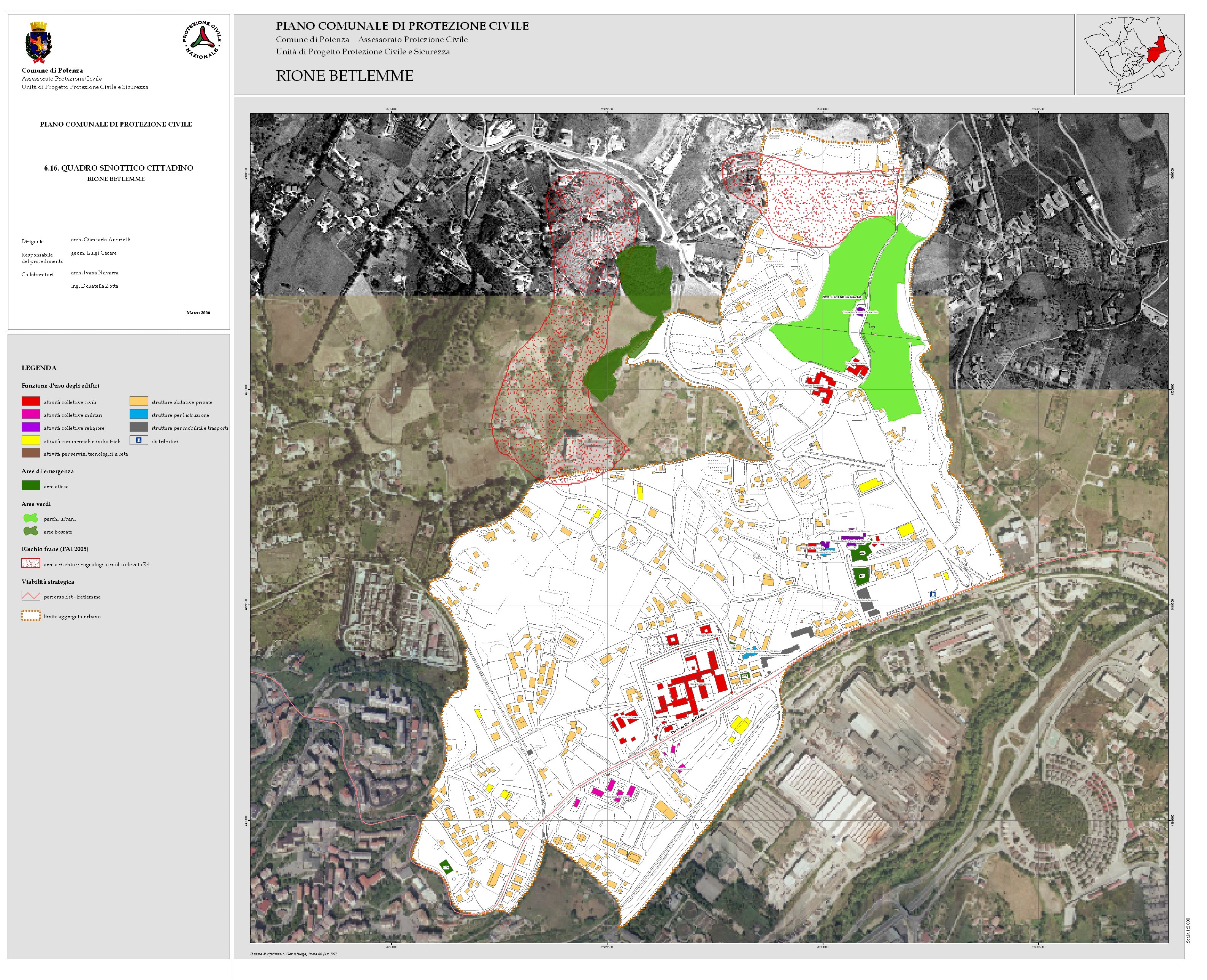Click the percorso Est - Betlemme legend symbol
The height and width of the screenshot is (980, 1207).
(x=30, y=596)
